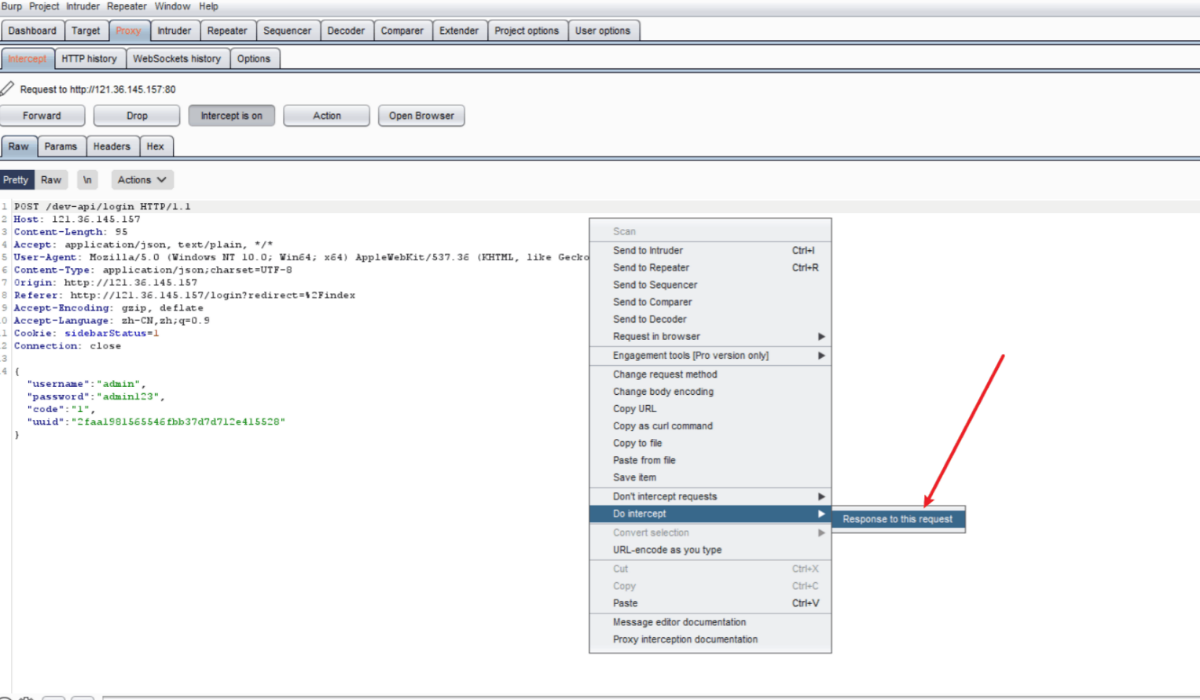Toggle the \n non-printable characters button
This screenshot has height=700, width=1200.
coord(88,180)
